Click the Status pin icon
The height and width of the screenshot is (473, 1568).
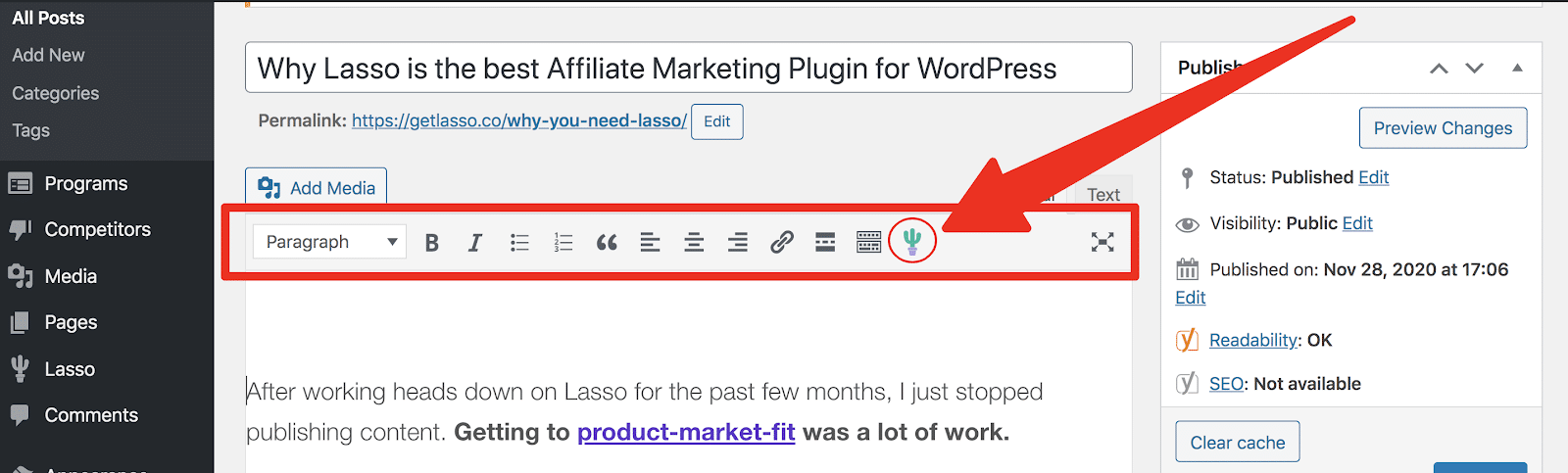(1187, 177)
